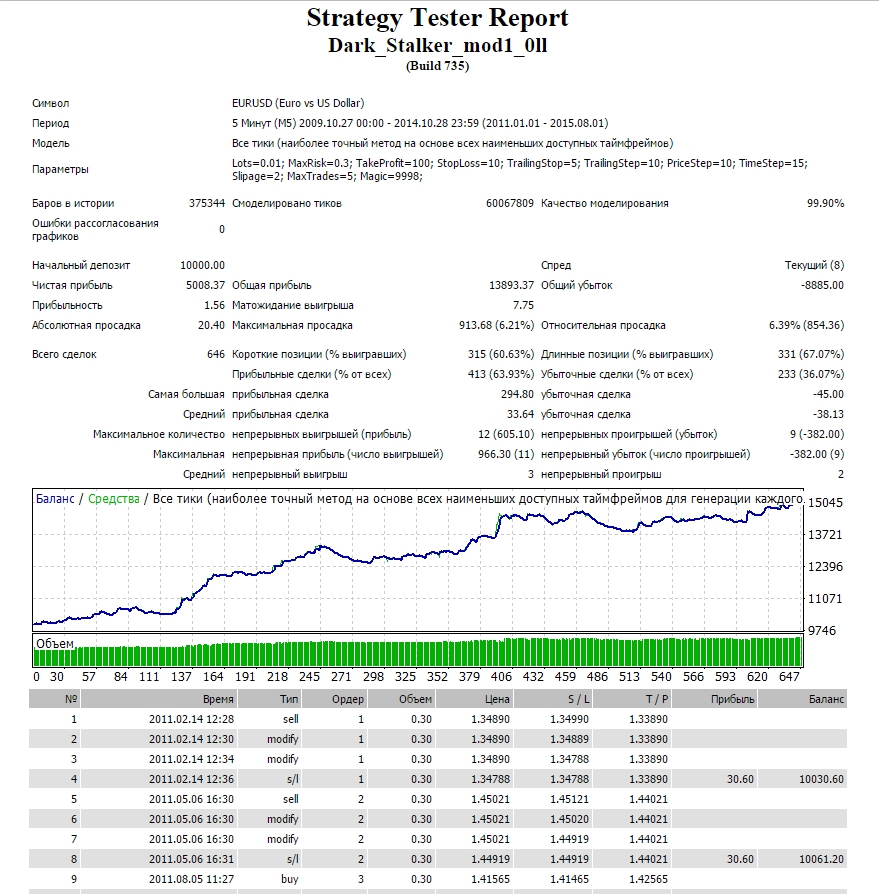Click the gross profit value "13893.37"
Screen dimensions: 879x894
pyautogui.click(x=511, y=285)
